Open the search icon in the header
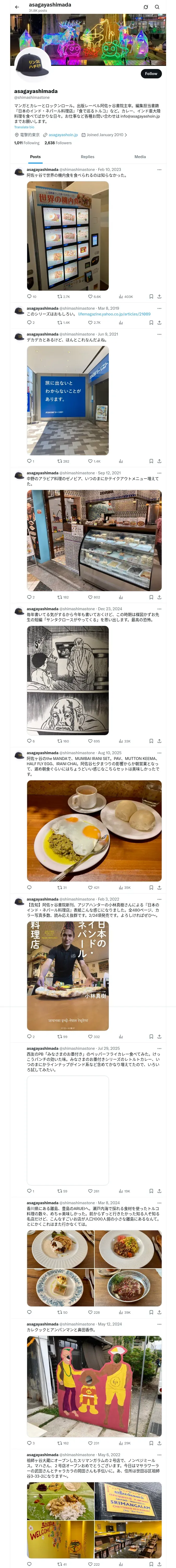The height and width of the screenshot is (1568, 176). (157, 7)
